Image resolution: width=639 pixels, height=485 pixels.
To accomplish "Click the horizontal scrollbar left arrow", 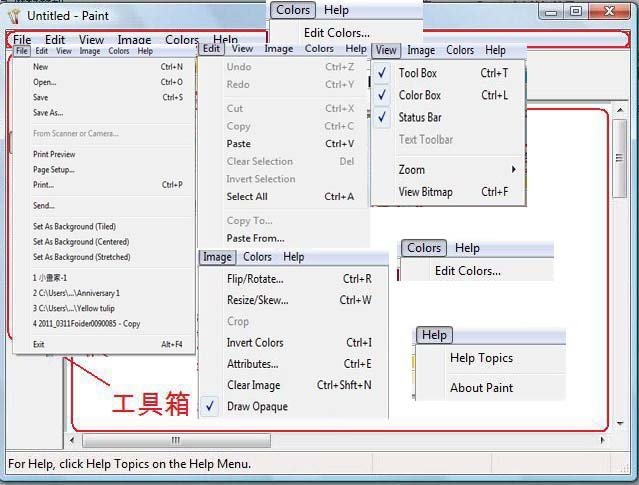I will [x=72, y=440].
